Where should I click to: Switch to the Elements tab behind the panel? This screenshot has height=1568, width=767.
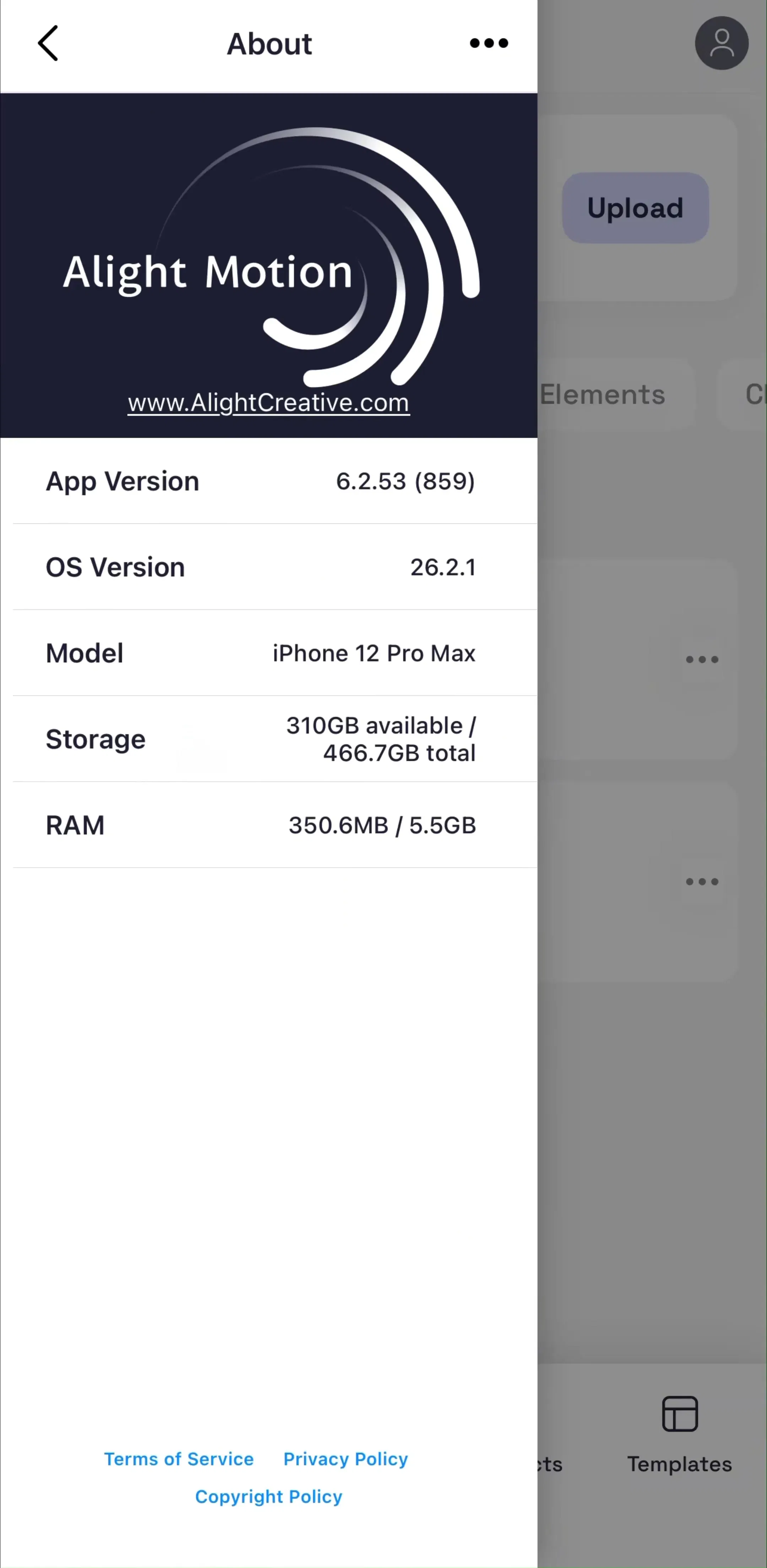tap(602, 394)
